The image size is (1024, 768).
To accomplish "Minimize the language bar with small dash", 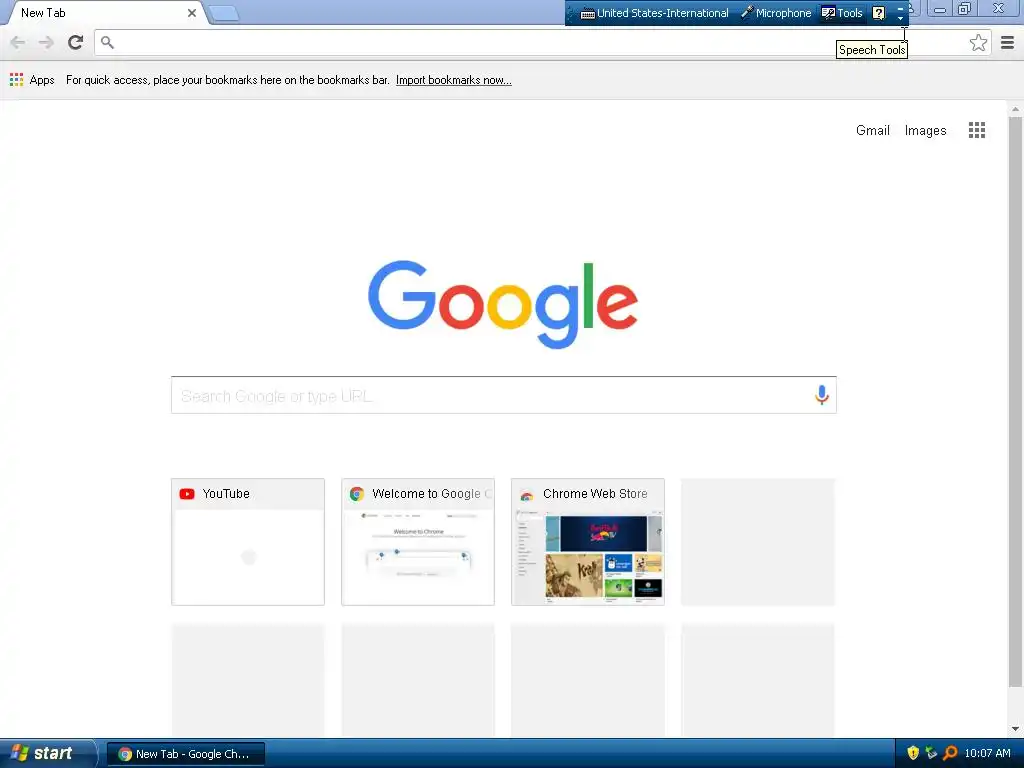I will (x=901, y=8).
